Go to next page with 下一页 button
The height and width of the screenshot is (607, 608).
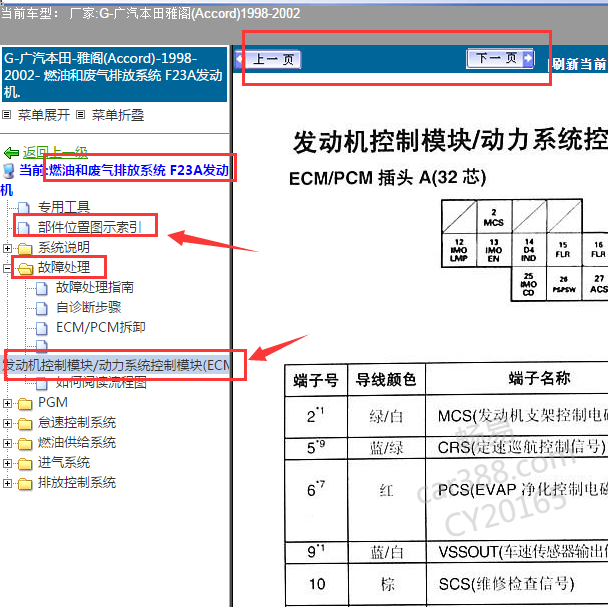pos(500,59)
